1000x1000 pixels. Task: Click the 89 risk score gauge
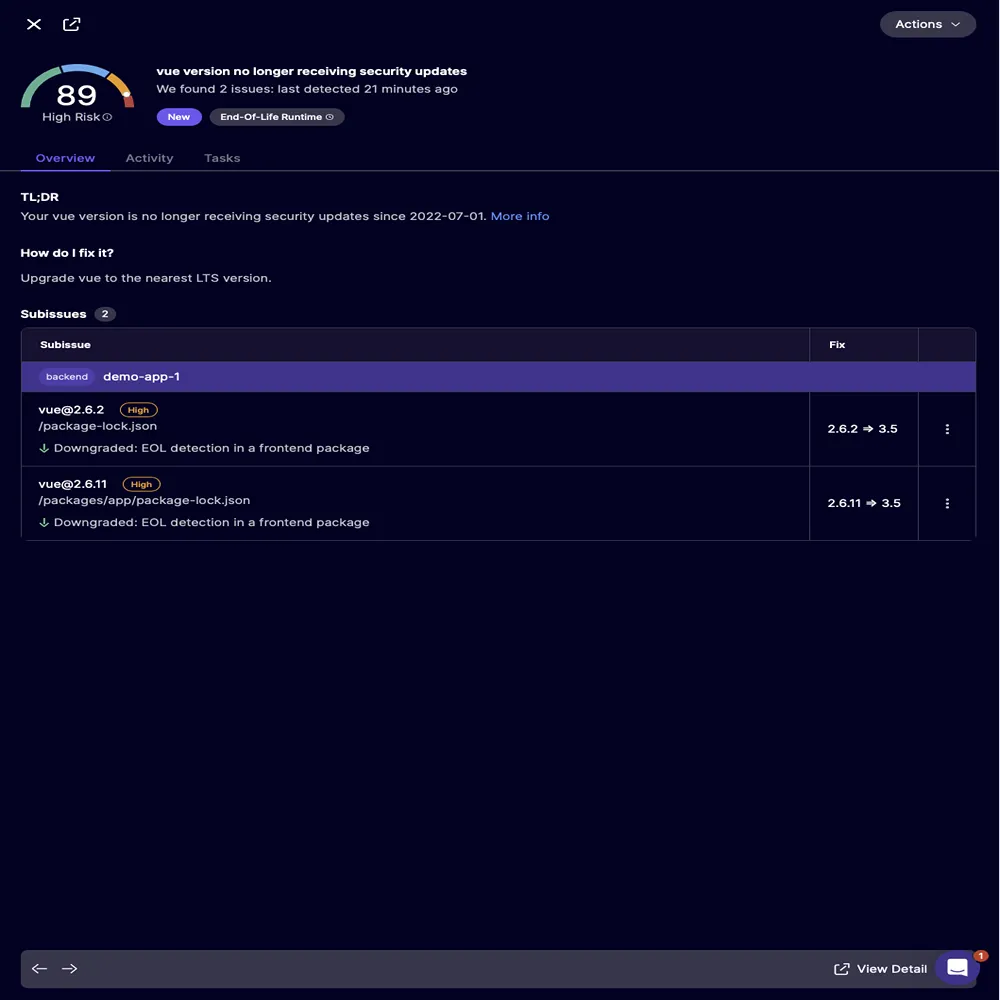(x=77, y=94)
